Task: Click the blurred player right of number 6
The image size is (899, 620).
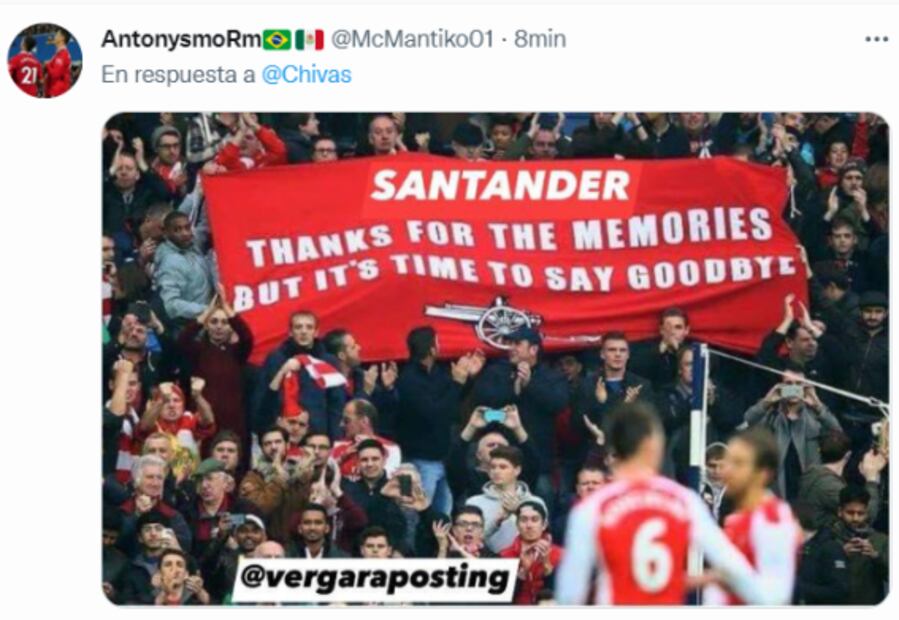Action: [x=757, y=516]
